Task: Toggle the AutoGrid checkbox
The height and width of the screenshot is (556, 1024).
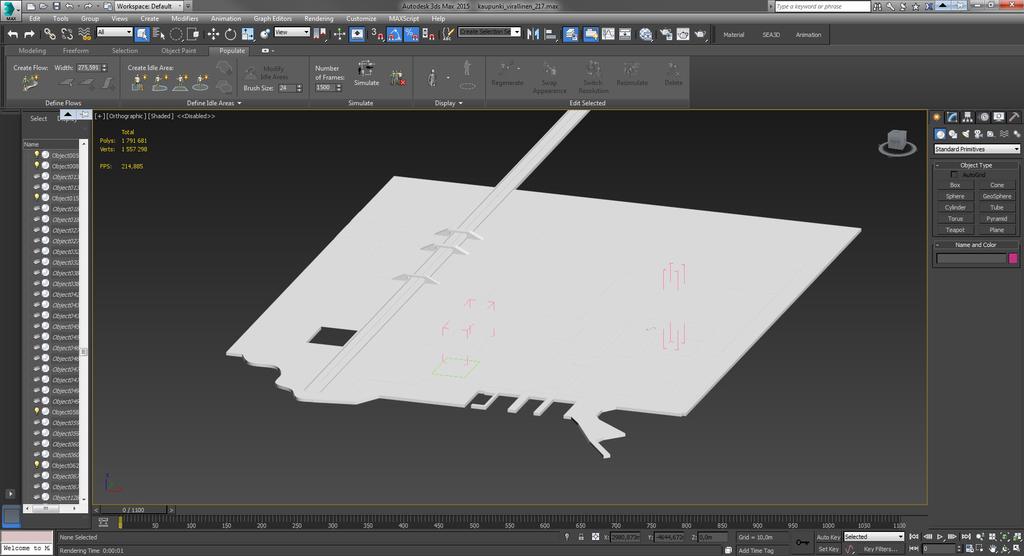Action: [x=954, y=174]
